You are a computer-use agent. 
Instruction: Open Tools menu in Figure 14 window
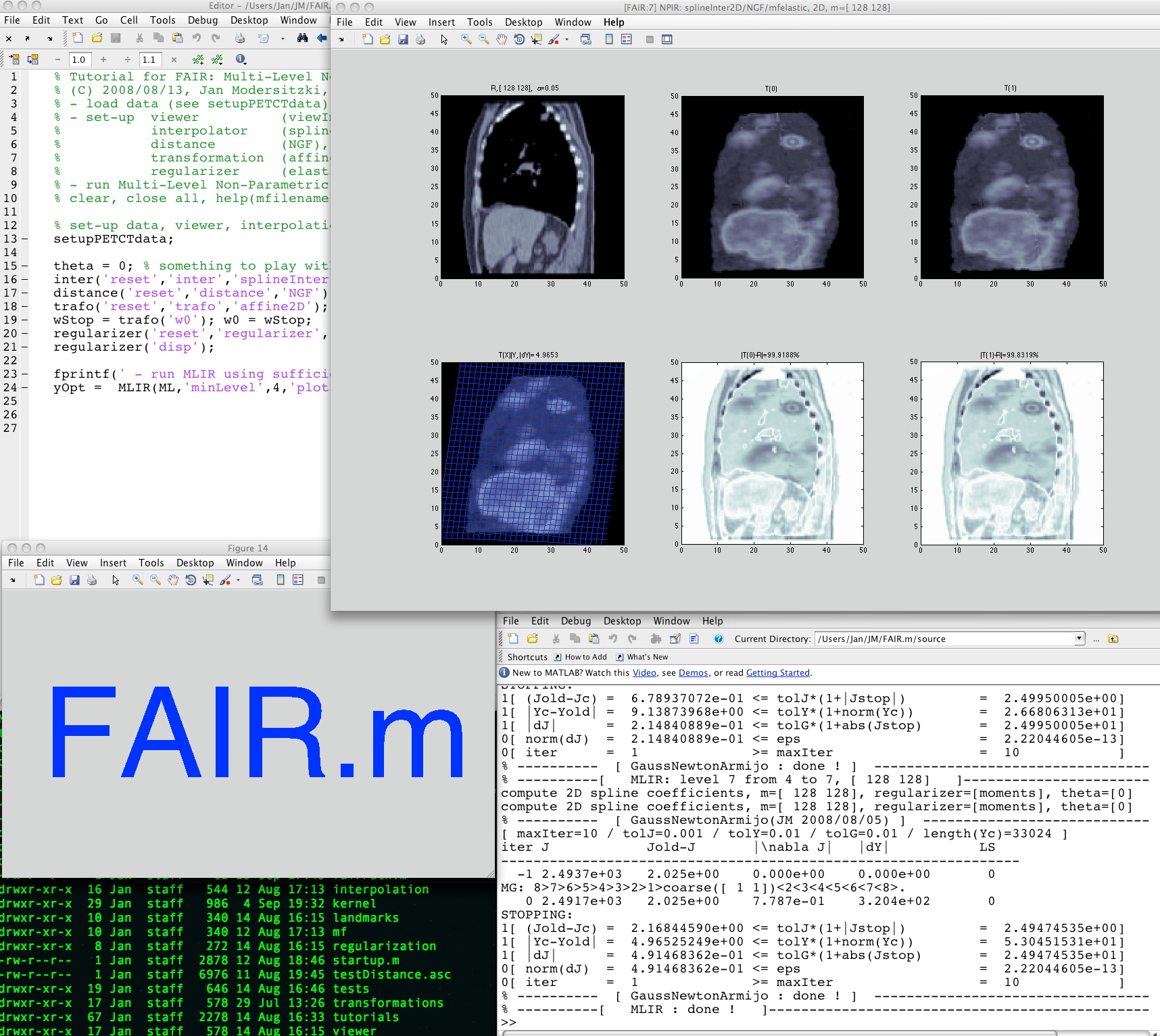pos(151,563)
